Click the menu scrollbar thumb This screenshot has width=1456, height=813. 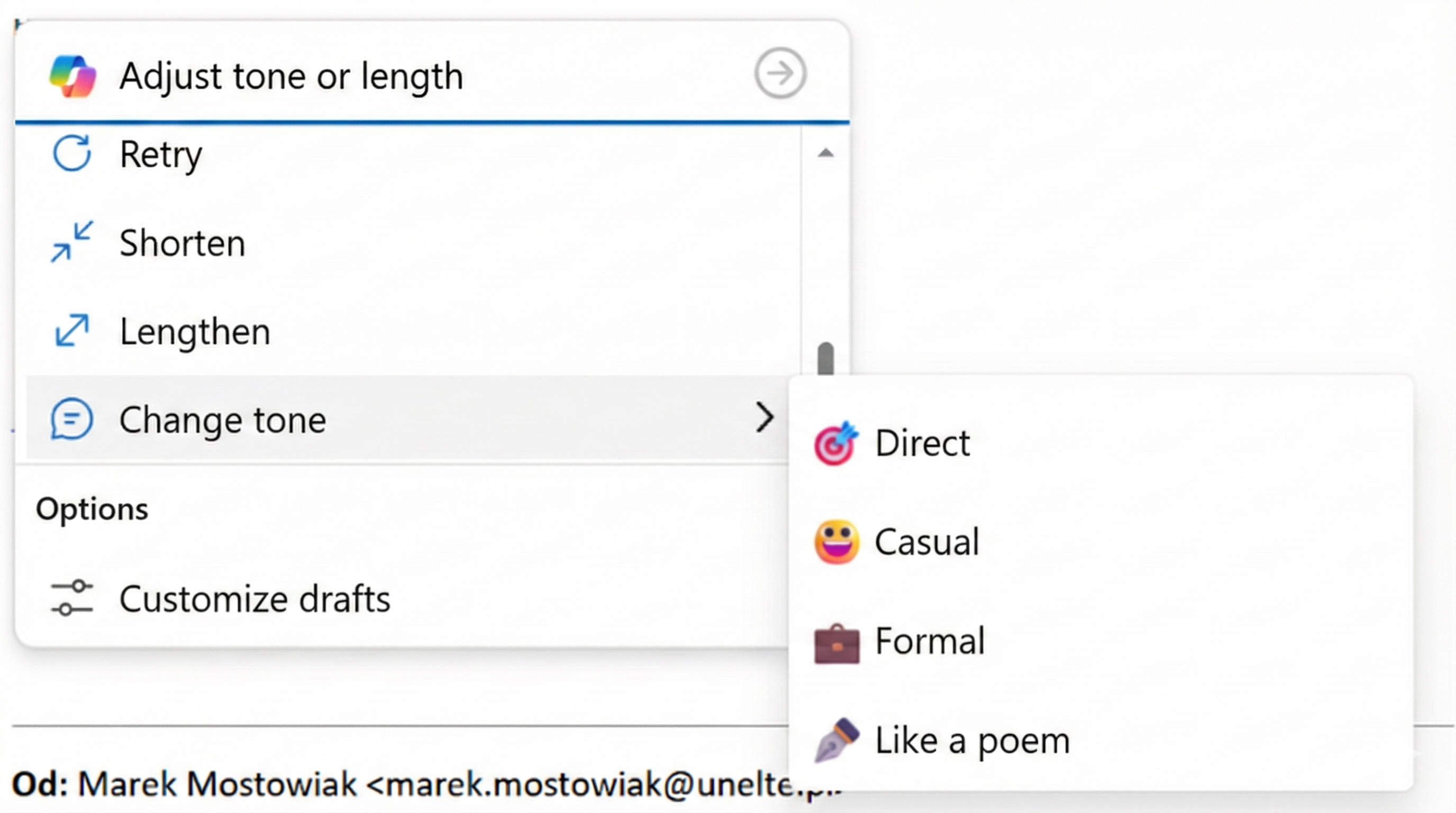click(x=826, y=358)
